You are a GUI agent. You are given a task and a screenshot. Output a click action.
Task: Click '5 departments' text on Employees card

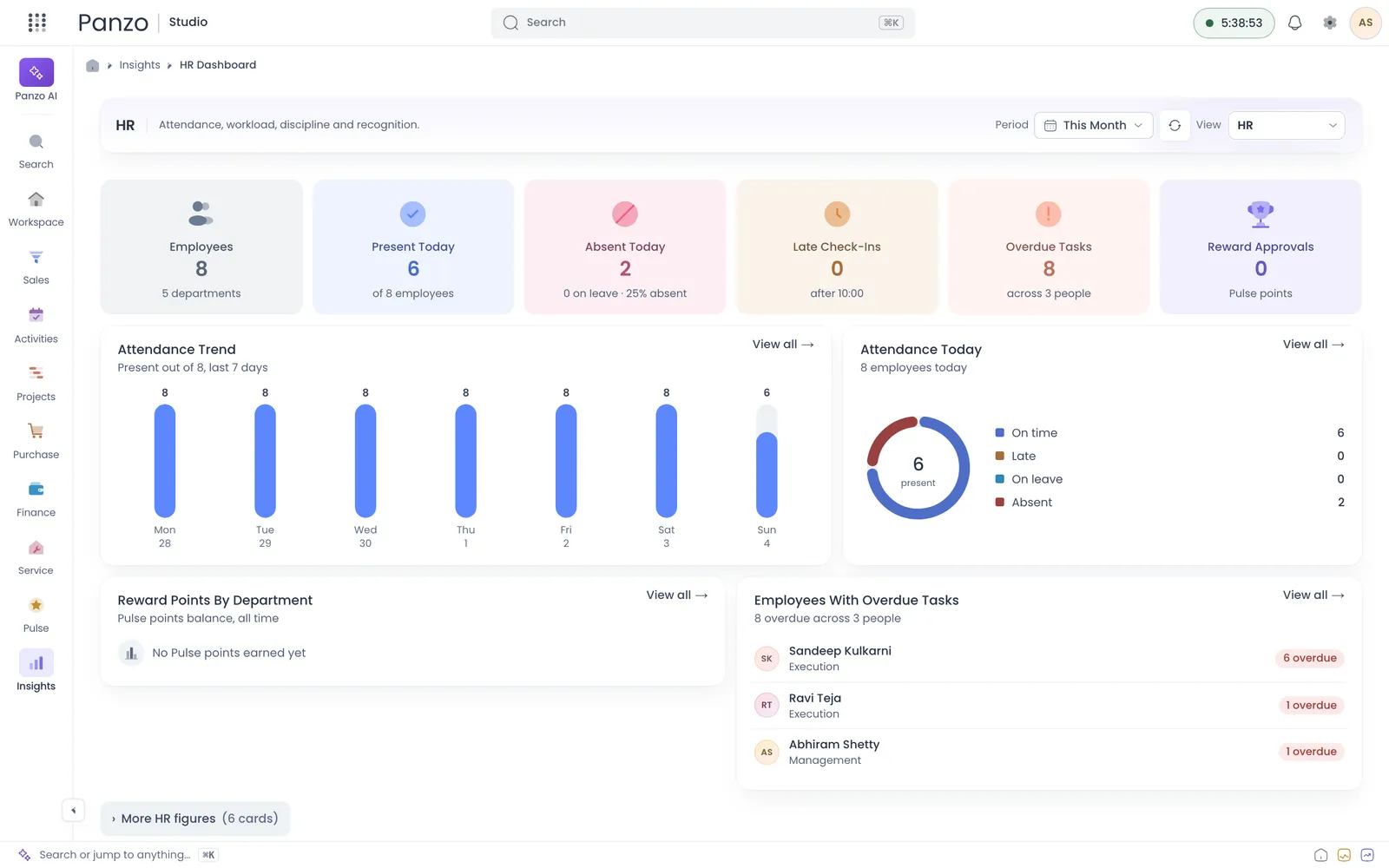click(201, 293)
